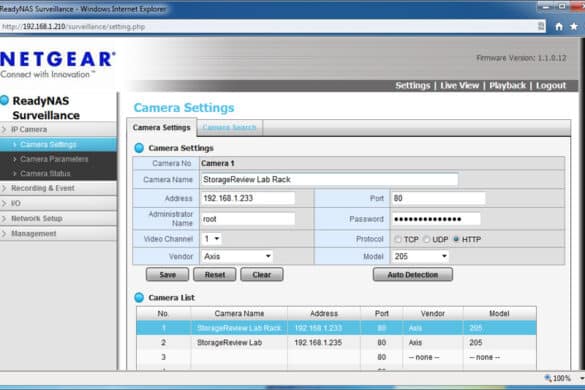The height and width of the screenshot is (390, 585).
Task: Click the NETGEAR logo
Action: click(x=57, y=64)
